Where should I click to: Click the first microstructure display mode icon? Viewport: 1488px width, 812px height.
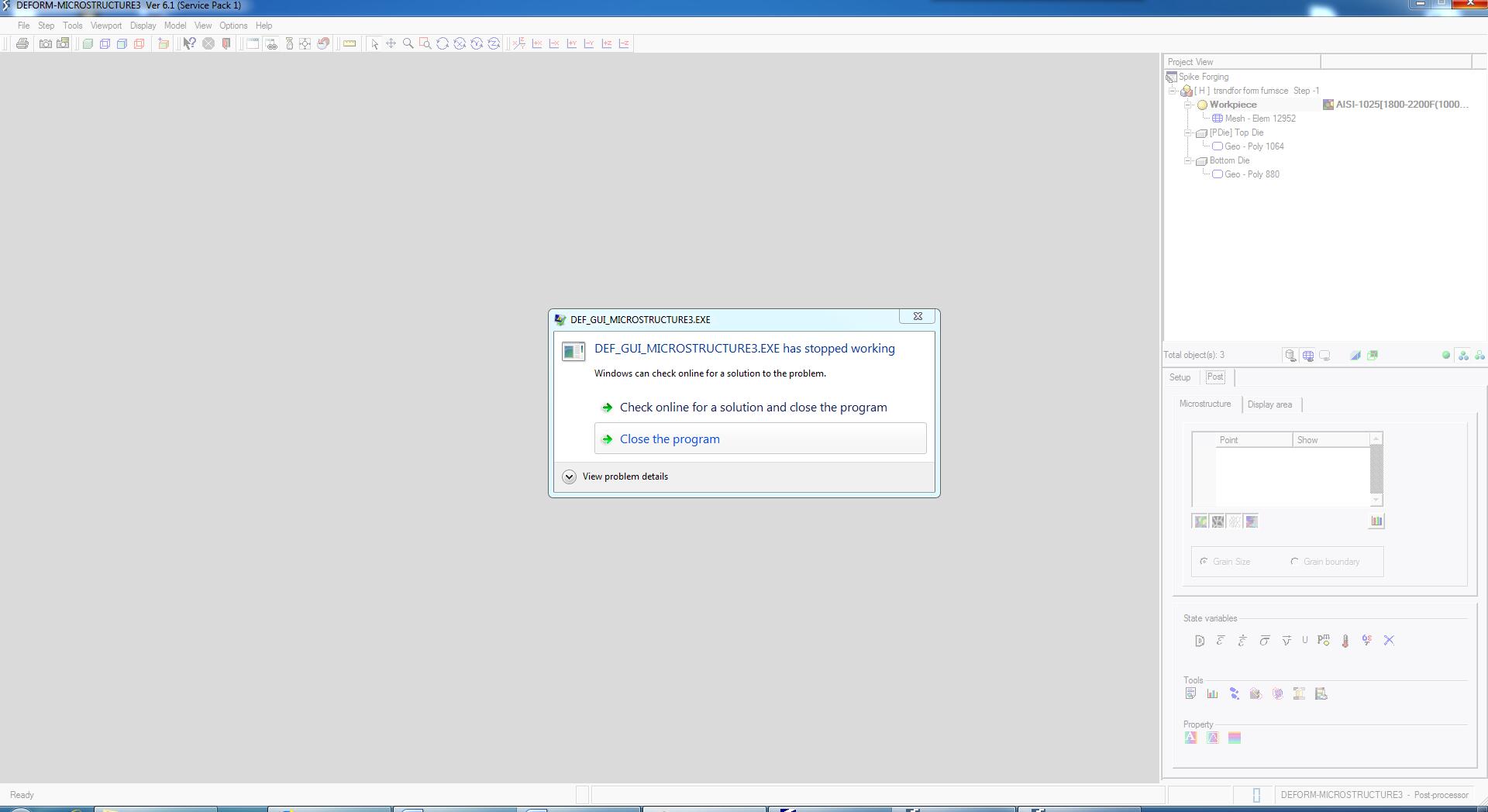click(1200, 521)
